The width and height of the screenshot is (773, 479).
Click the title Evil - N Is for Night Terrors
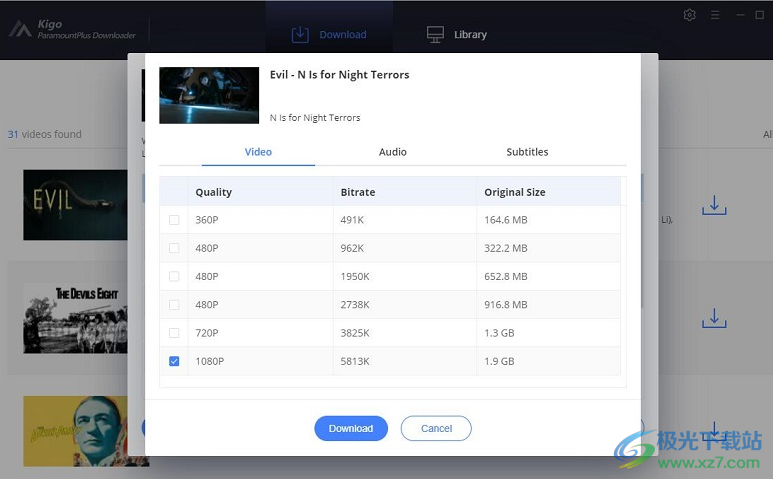point(340,74)
